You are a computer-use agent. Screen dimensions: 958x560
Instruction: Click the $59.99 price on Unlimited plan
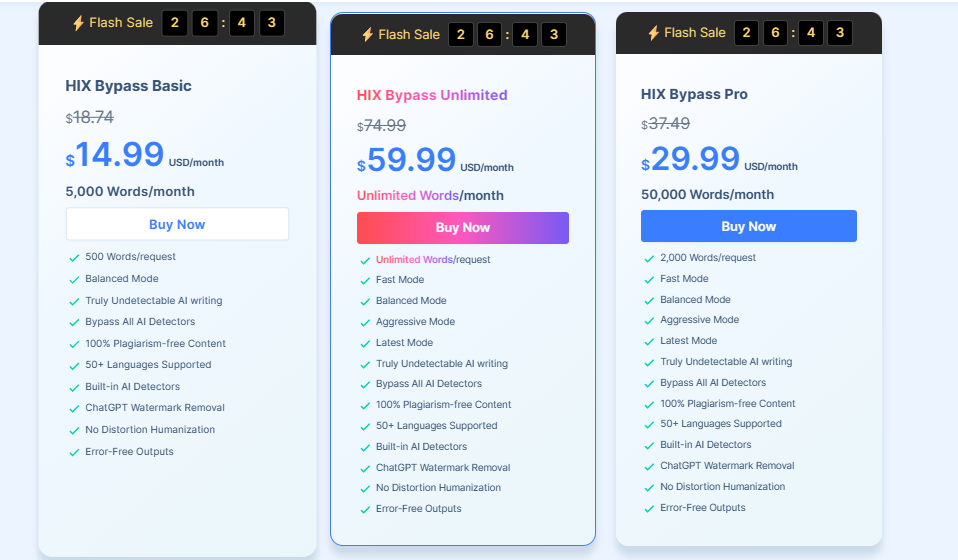(406, 160)
